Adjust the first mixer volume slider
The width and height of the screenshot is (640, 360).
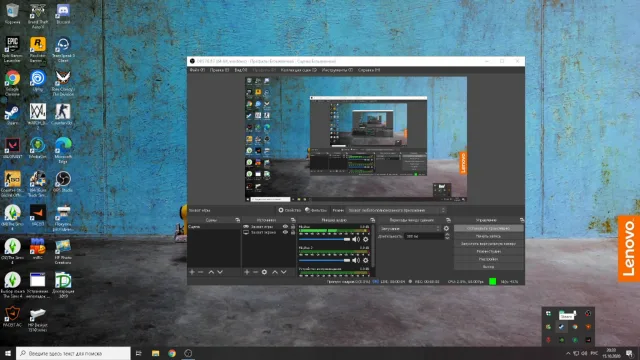click(324, 240)
